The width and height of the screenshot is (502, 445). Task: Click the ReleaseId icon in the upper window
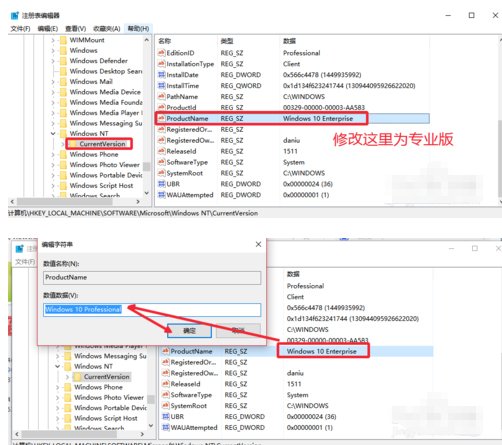coord(161,151)
